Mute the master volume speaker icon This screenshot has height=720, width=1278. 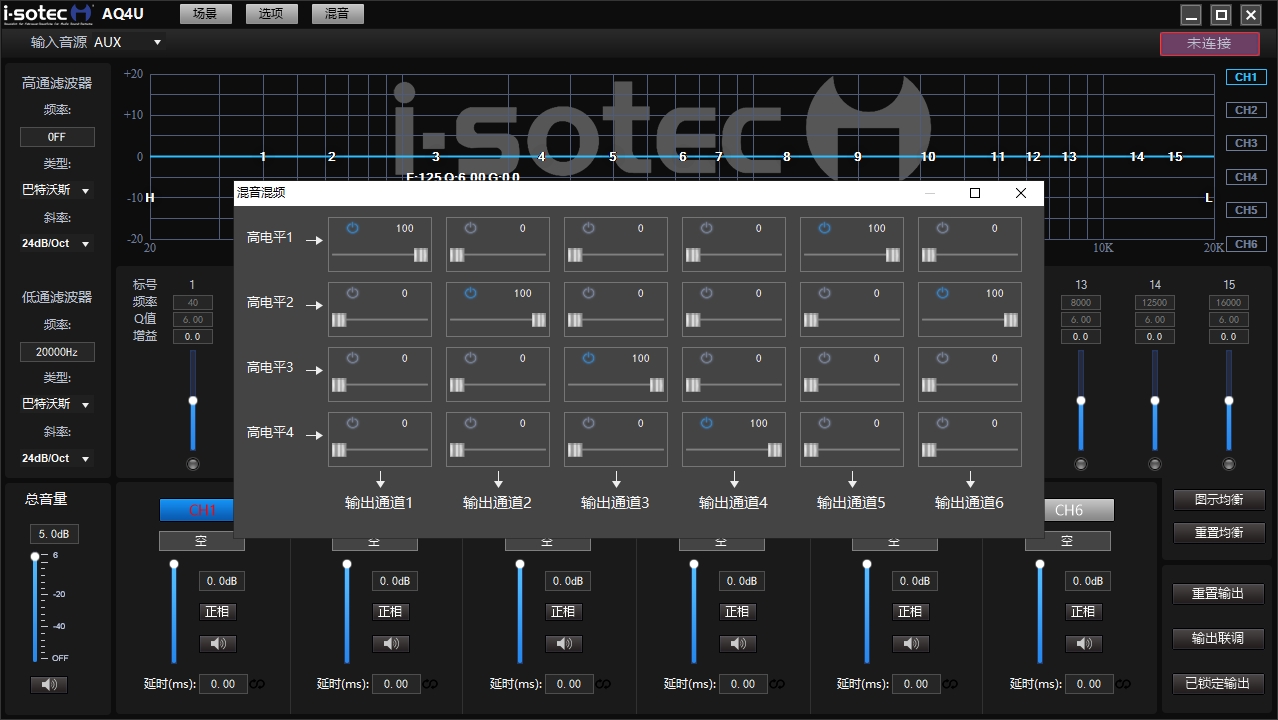click(49, 685)
